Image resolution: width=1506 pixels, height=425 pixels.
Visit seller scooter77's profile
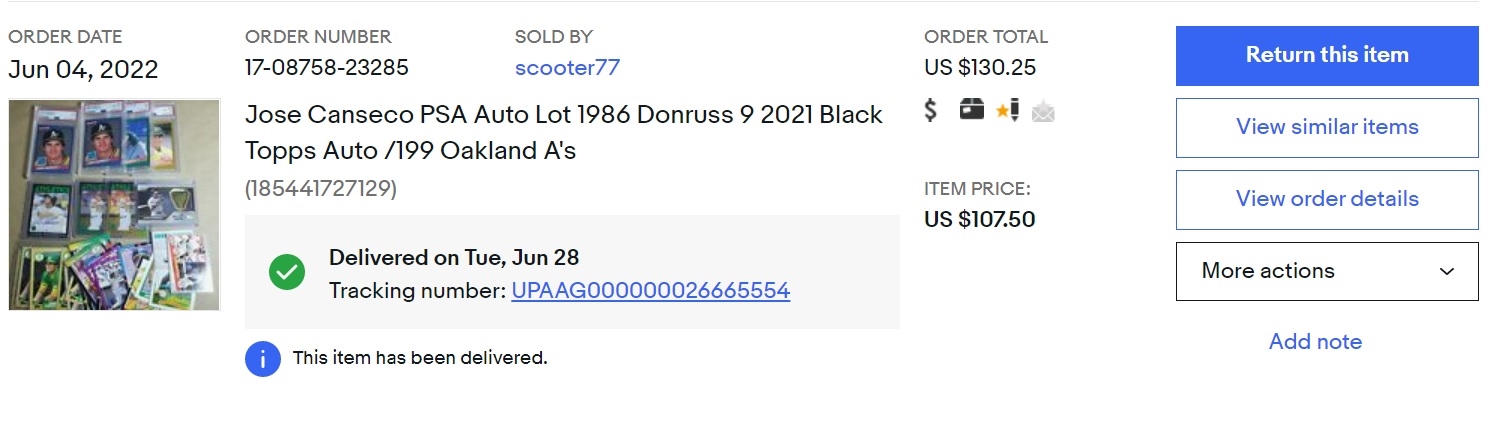point(567,68)
